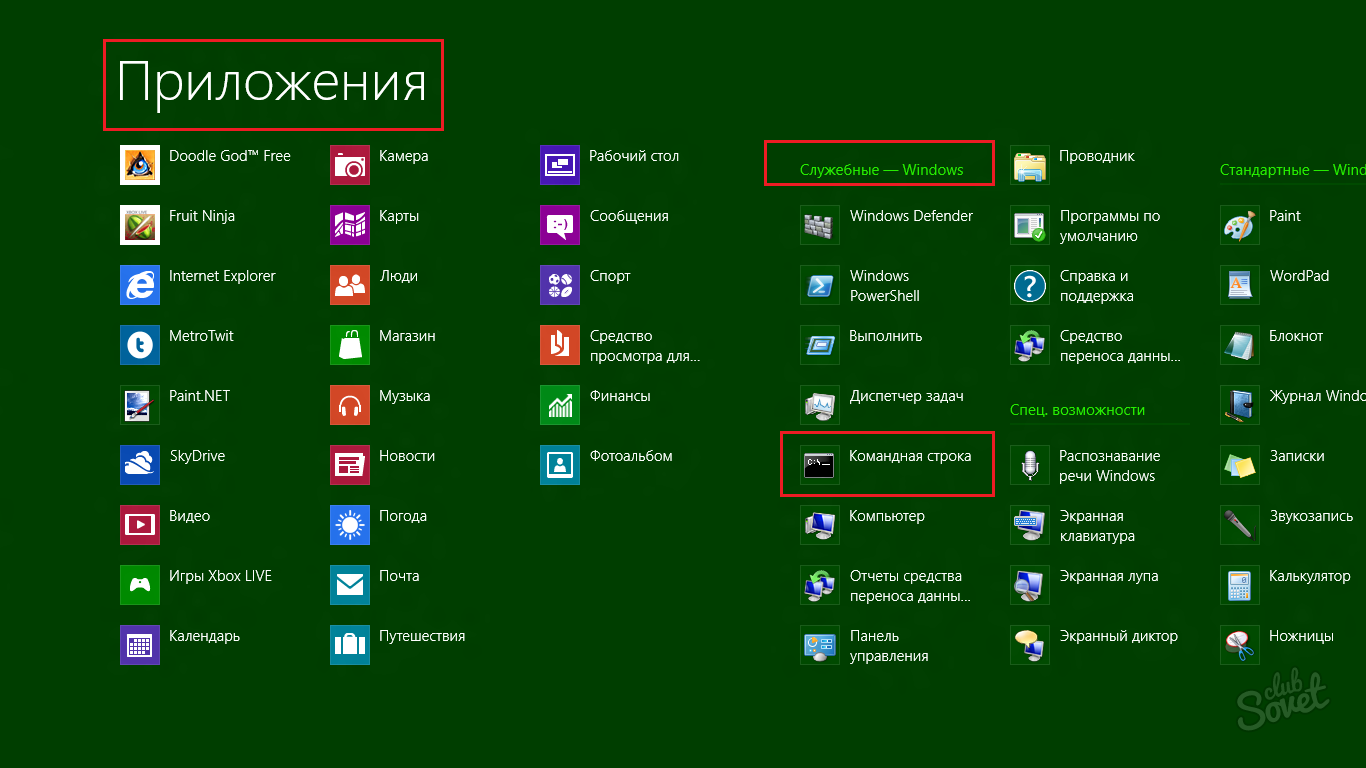Open Internet Explorer icon
The image size is (1366, 768).
[x=140, y=285]
